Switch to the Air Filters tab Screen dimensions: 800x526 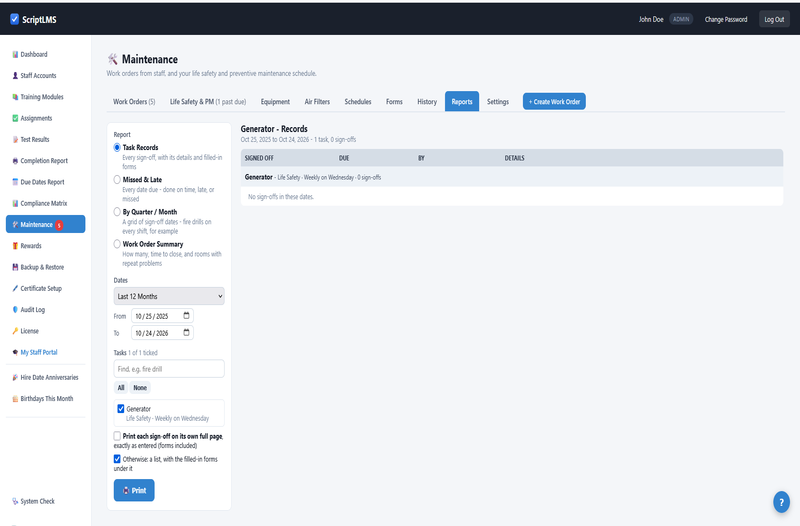tap(317, 102)
